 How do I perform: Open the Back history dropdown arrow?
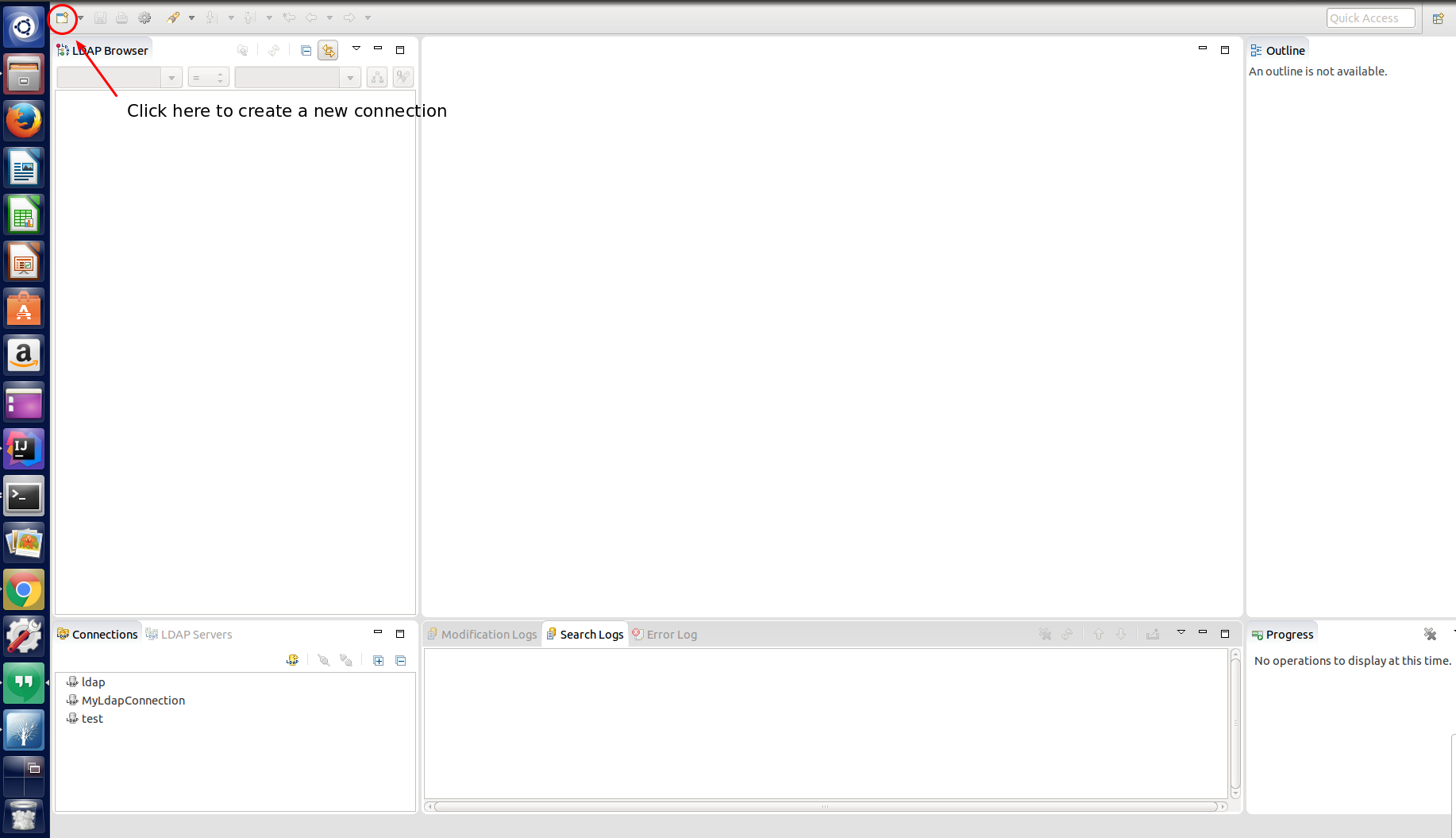tap(329, 17)
